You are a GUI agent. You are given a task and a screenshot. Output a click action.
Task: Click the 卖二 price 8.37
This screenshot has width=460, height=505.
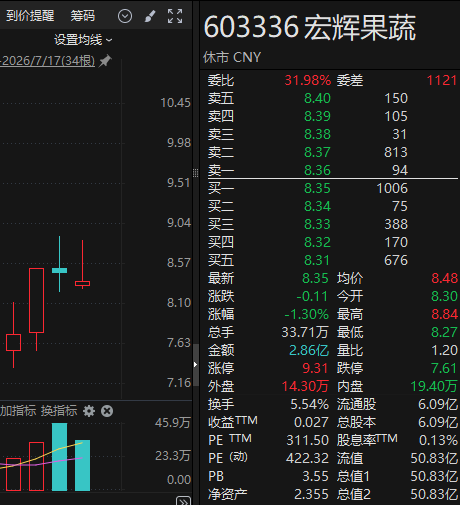point(317,152)
